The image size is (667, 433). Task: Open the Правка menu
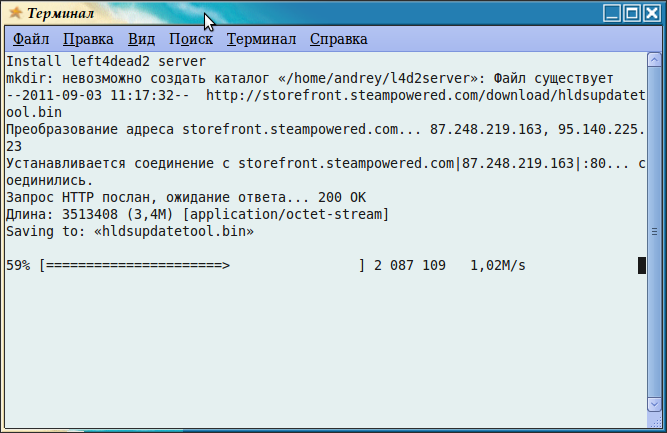[88, 39]
